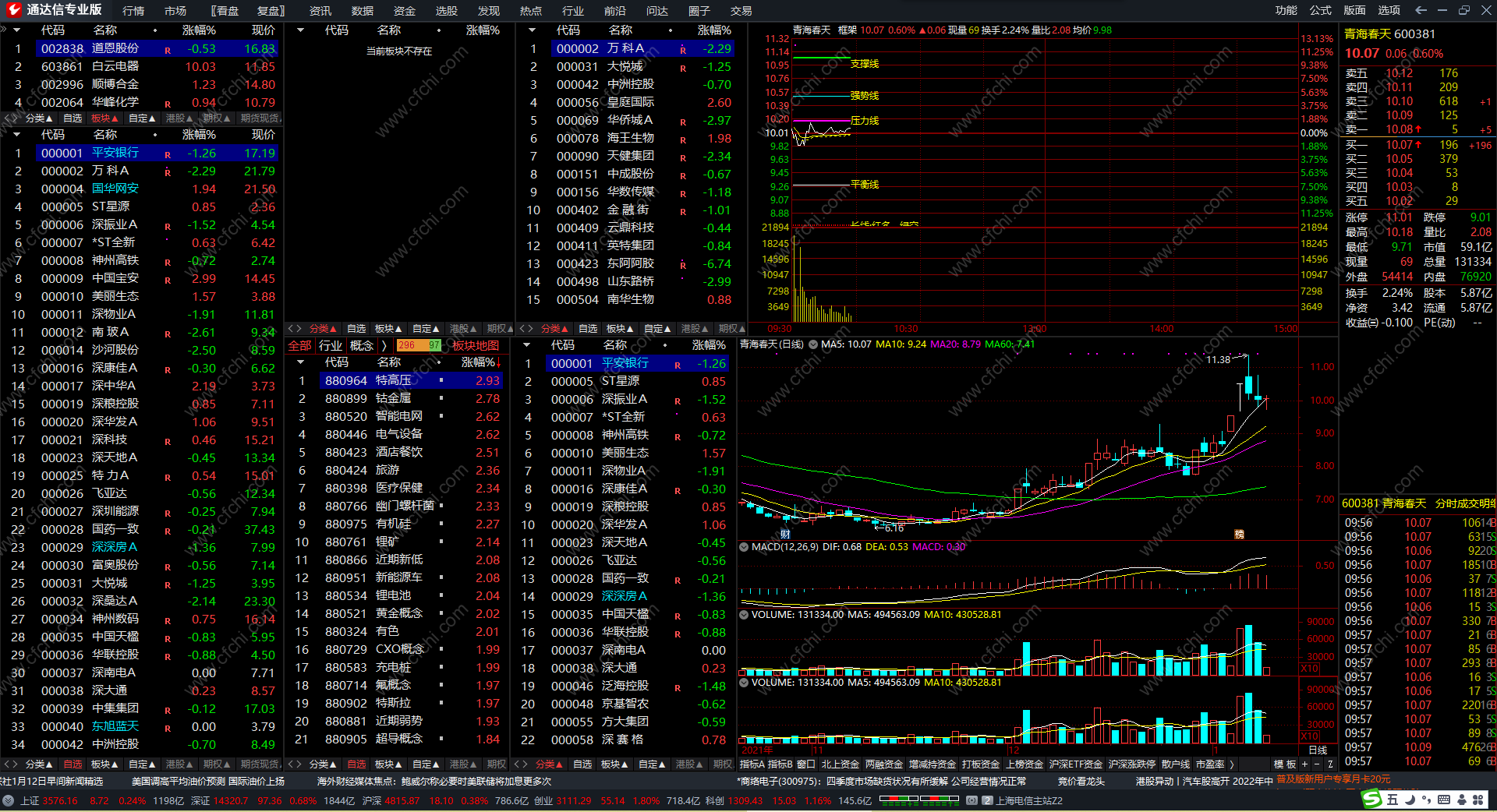Click the 青海春天 600381 title in the quote panel
This screenshot has width=1497, height=812.
tap(1389, 34)
